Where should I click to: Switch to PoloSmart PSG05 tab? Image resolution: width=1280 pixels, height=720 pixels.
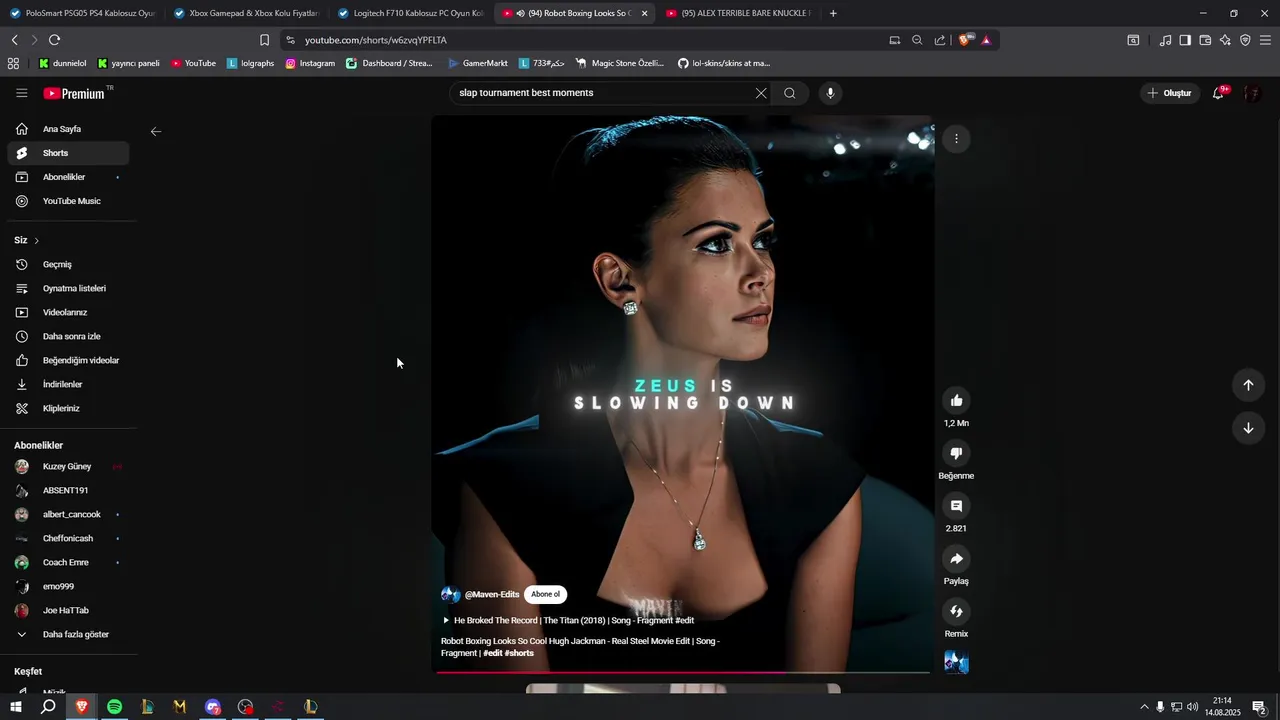[x=82, y=13]
